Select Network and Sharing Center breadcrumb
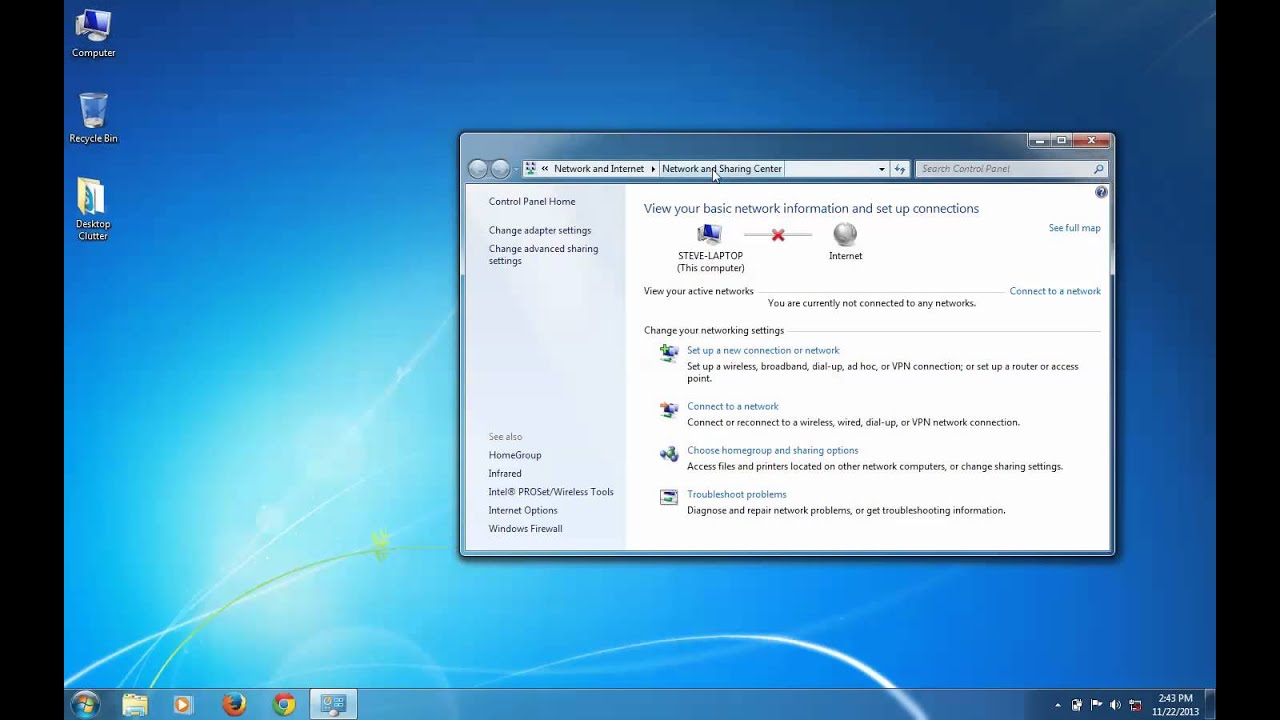Screen dimensions: 1280x720 [x=722, y=169]
